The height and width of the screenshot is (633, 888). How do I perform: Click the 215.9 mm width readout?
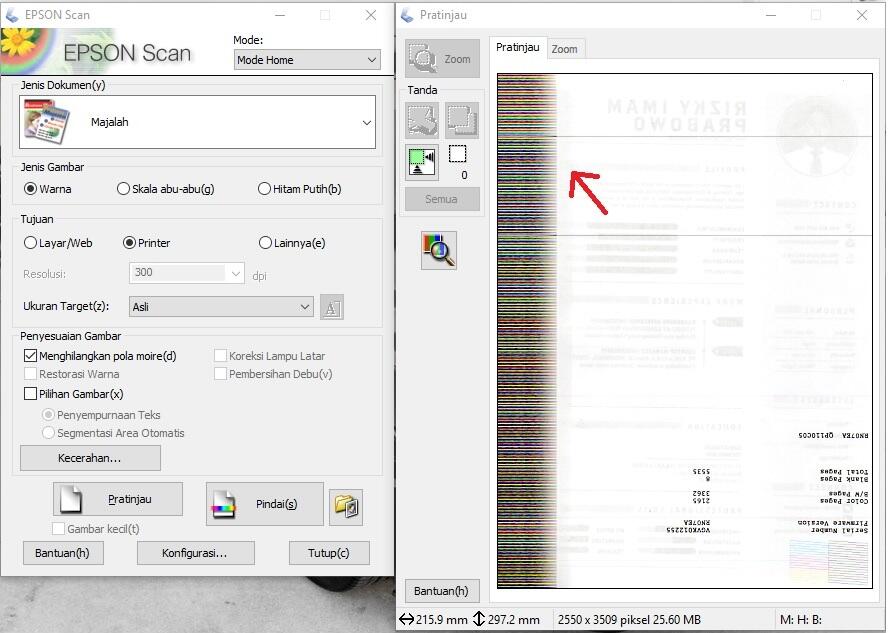442,619
